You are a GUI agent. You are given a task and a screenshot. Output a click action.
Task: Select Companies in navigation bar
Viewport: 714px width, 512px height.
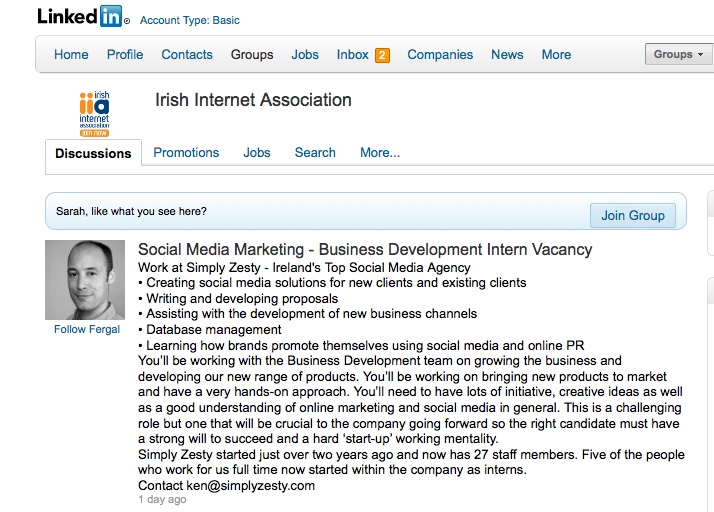440,55
